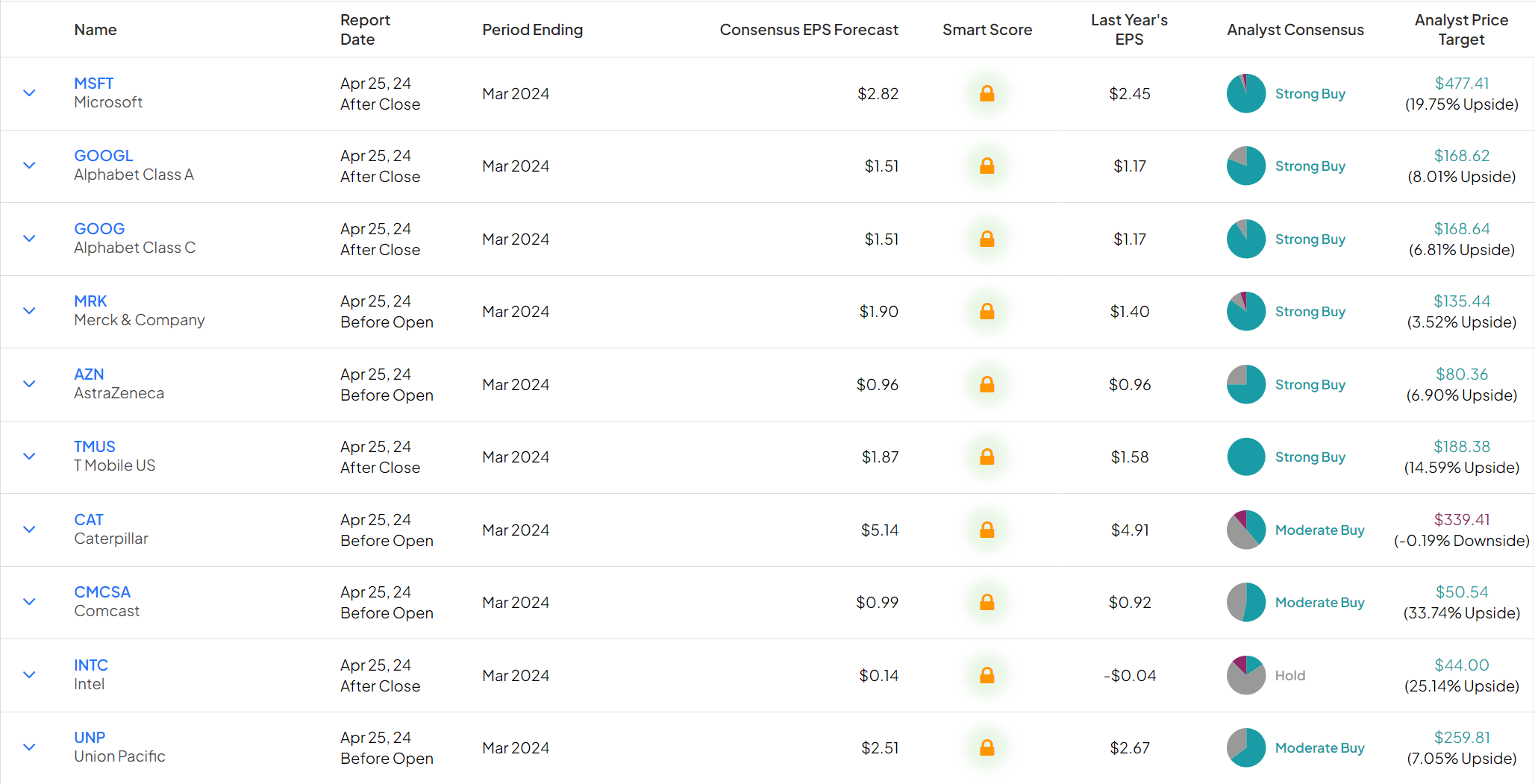Click the Smart Score lock for TMUS
This screenshot has width=1535, height=784.
click(x=987, y=457)
